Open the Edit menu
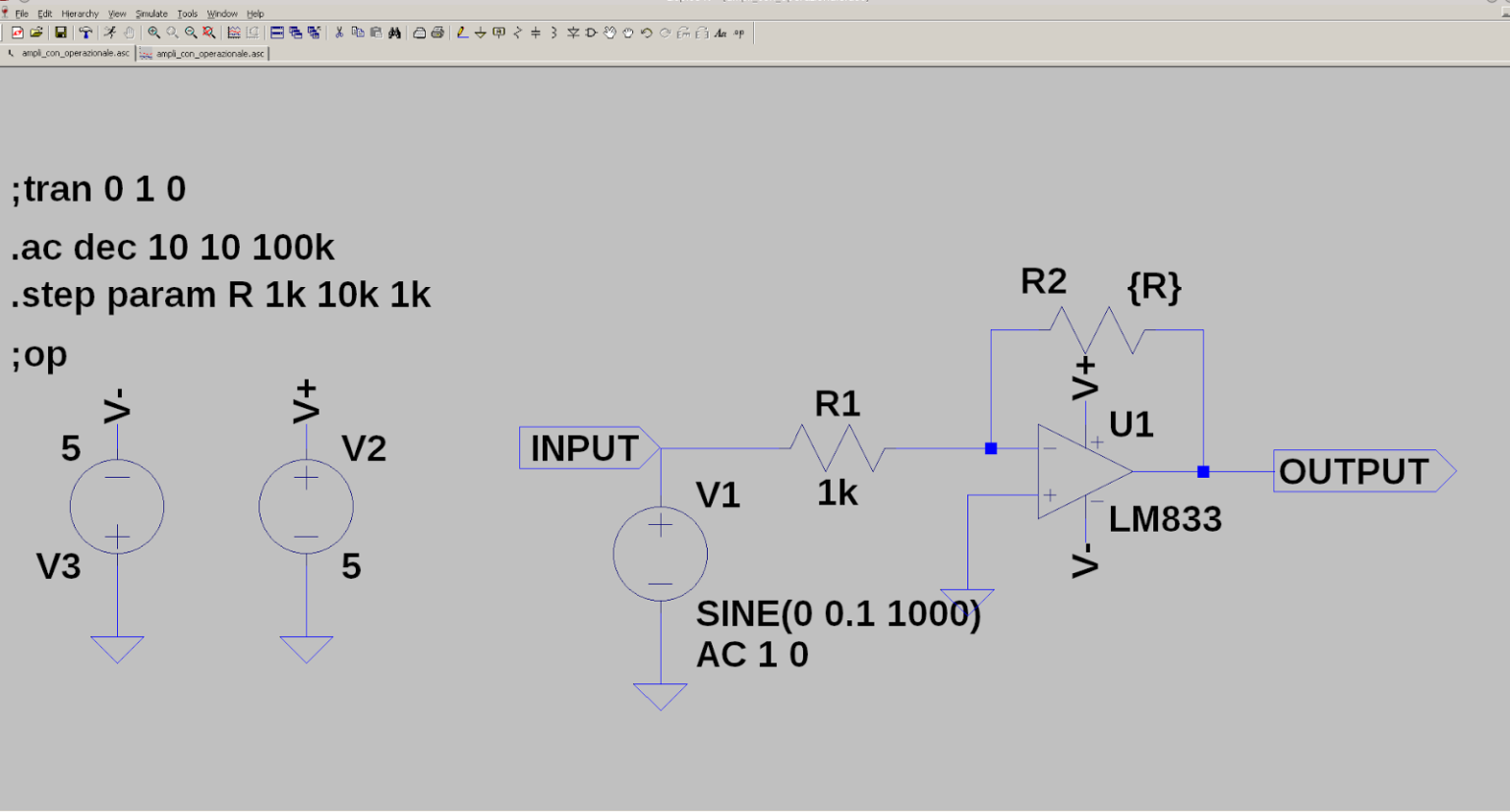Image resolution: width=1510 pixels, height=812 pixels. tap(45, 14)
